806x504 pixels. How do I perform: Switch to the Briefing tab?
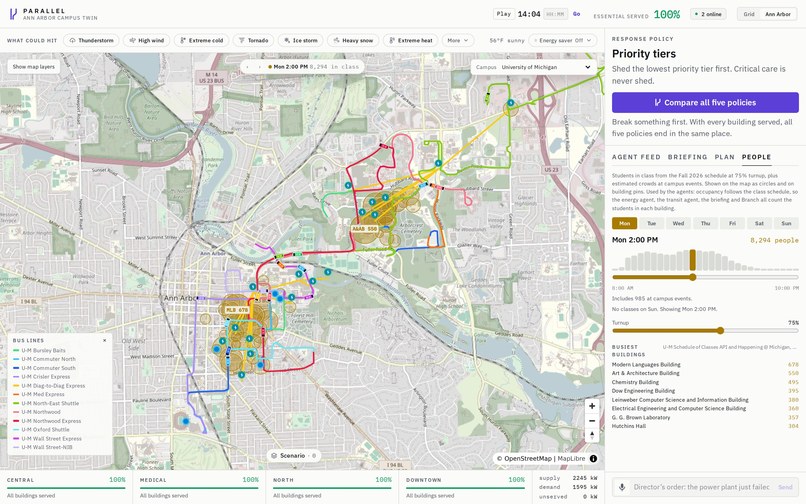click(x=687, y=157)
